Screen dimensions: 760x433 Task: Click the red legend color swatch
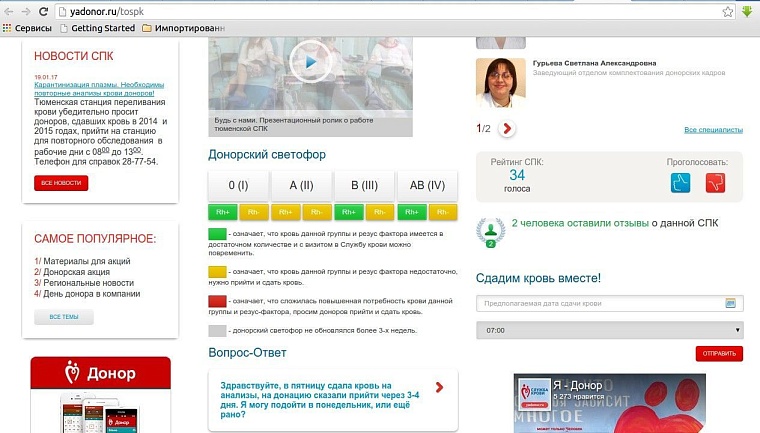[217, 301]
